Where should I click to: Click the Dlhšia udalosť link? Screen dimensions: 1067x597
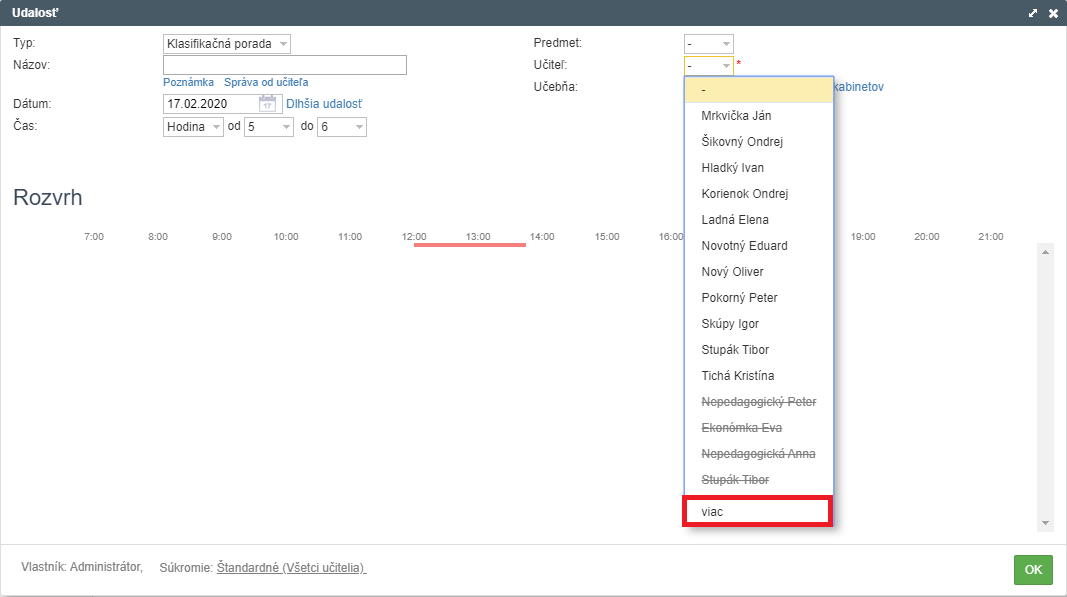[x=324, y=104]
